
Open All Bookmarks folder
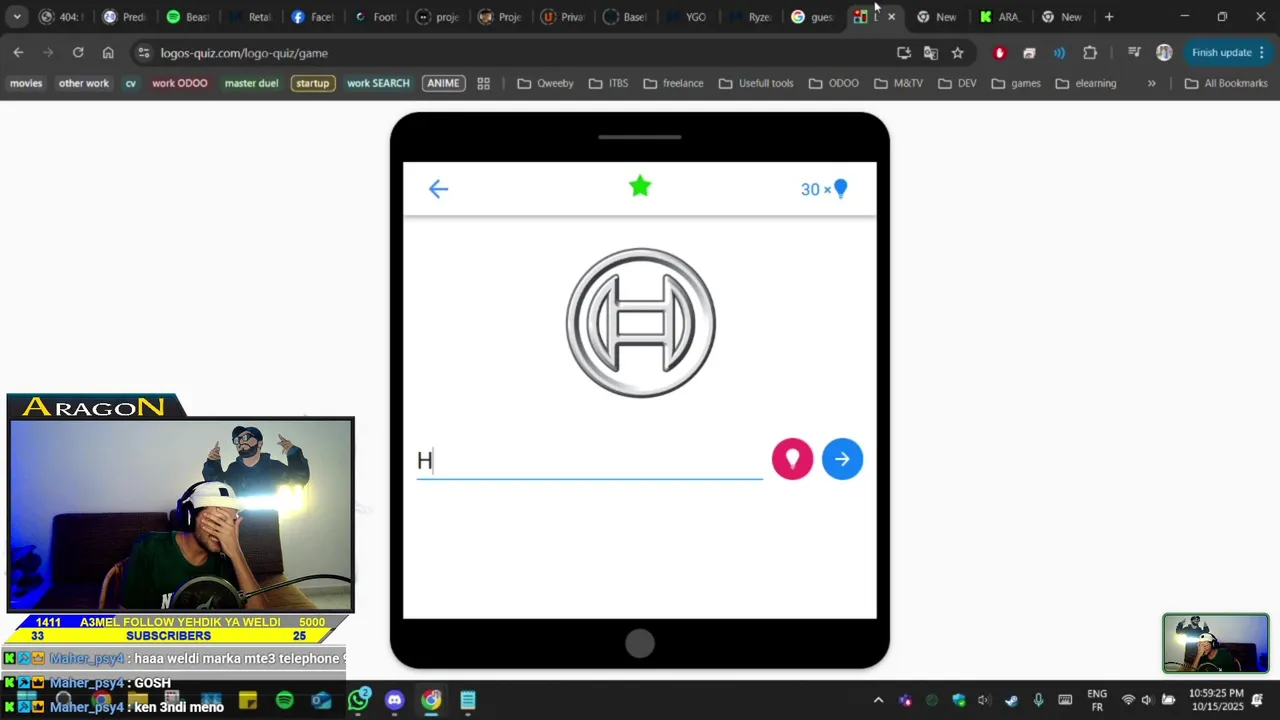coord(1226,83)
